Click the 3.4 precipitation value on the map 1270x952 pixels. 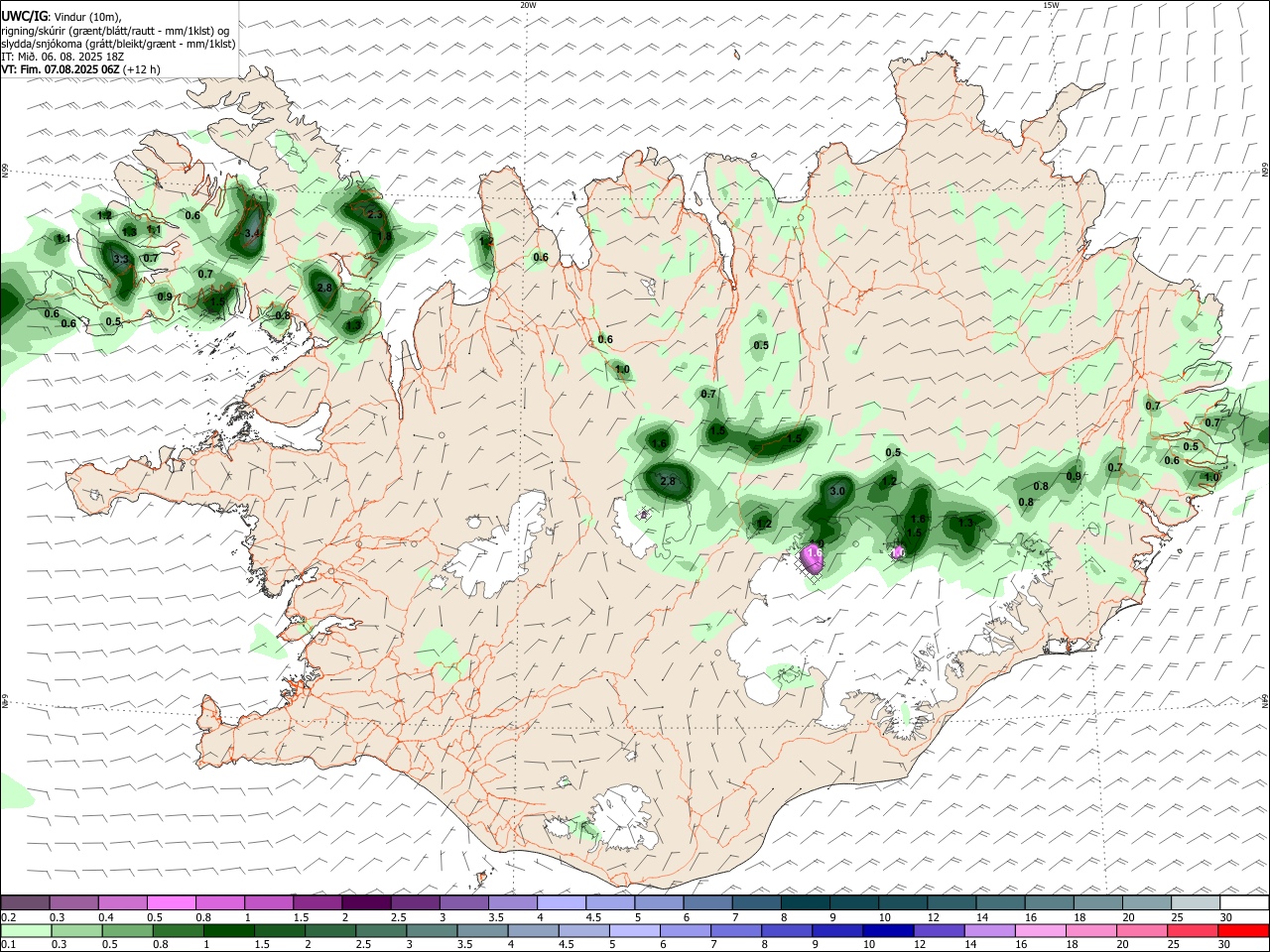pyautogui.click(x=252, y=234)
